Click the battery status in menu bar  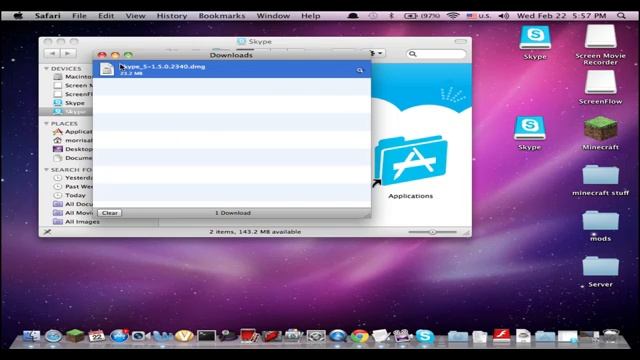coord(422,16)
